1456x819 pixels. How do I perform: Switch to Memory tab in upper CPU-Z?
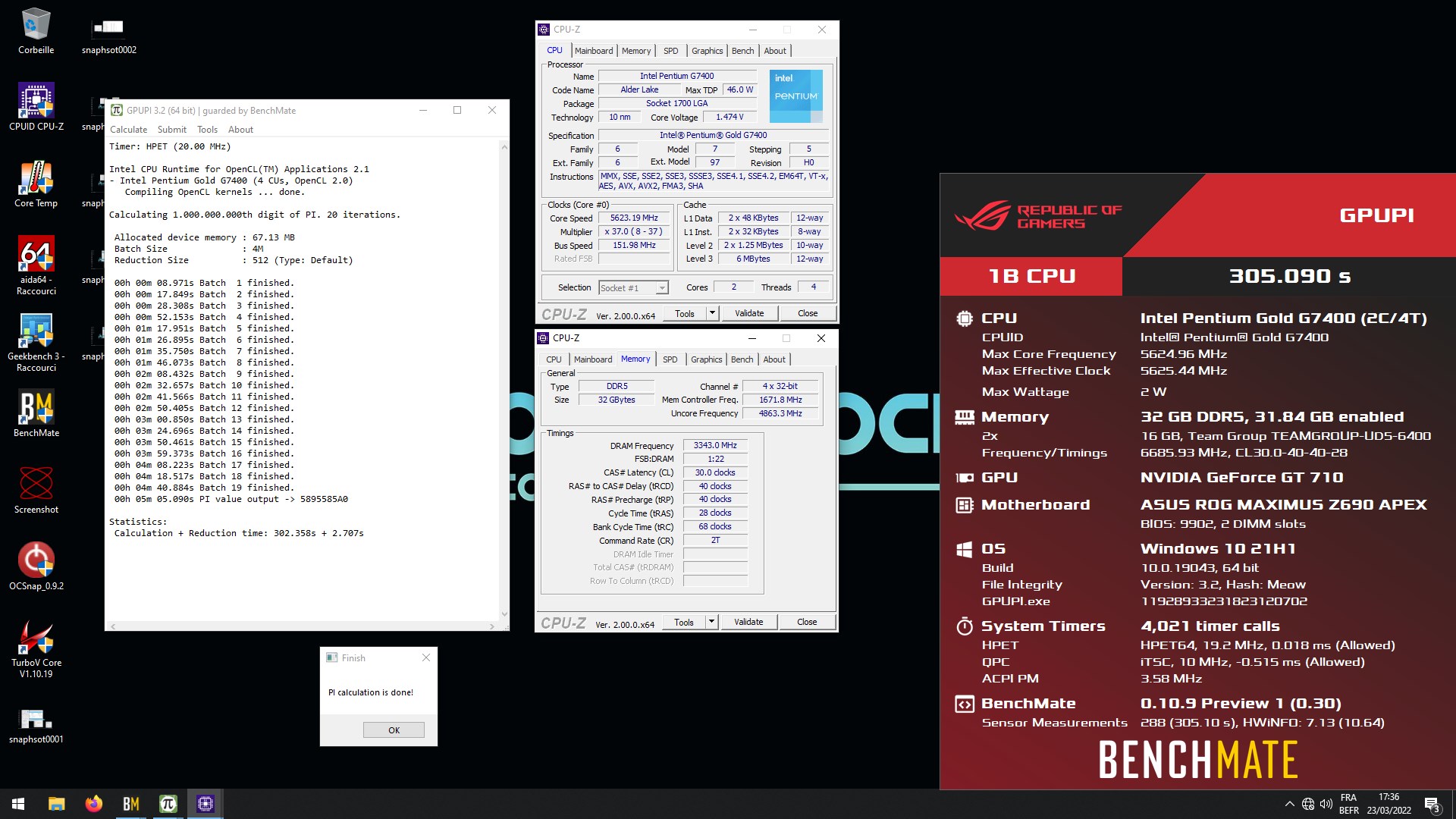636,51
